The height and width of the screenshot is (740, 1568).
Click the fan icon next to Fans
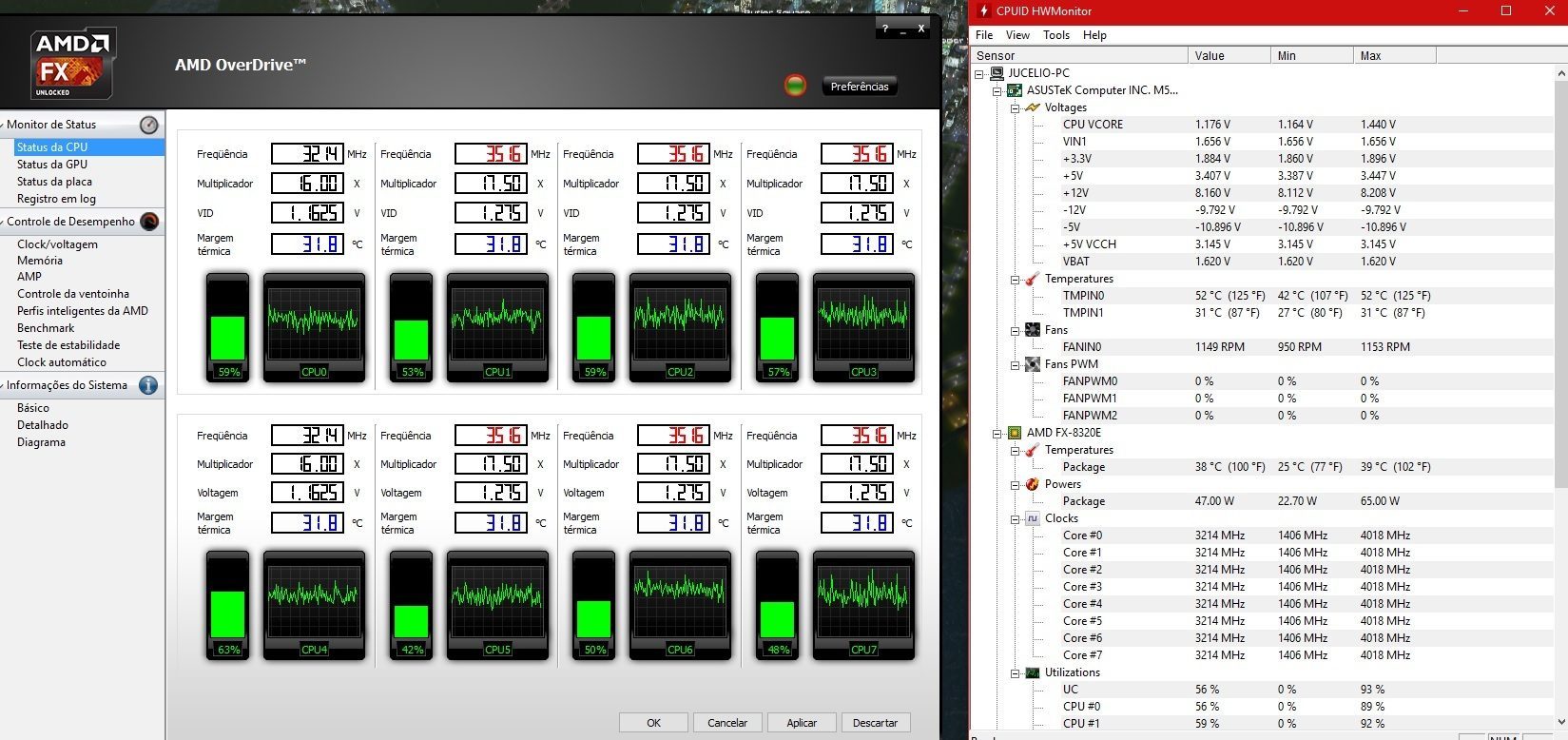[x=1033, y=330]
